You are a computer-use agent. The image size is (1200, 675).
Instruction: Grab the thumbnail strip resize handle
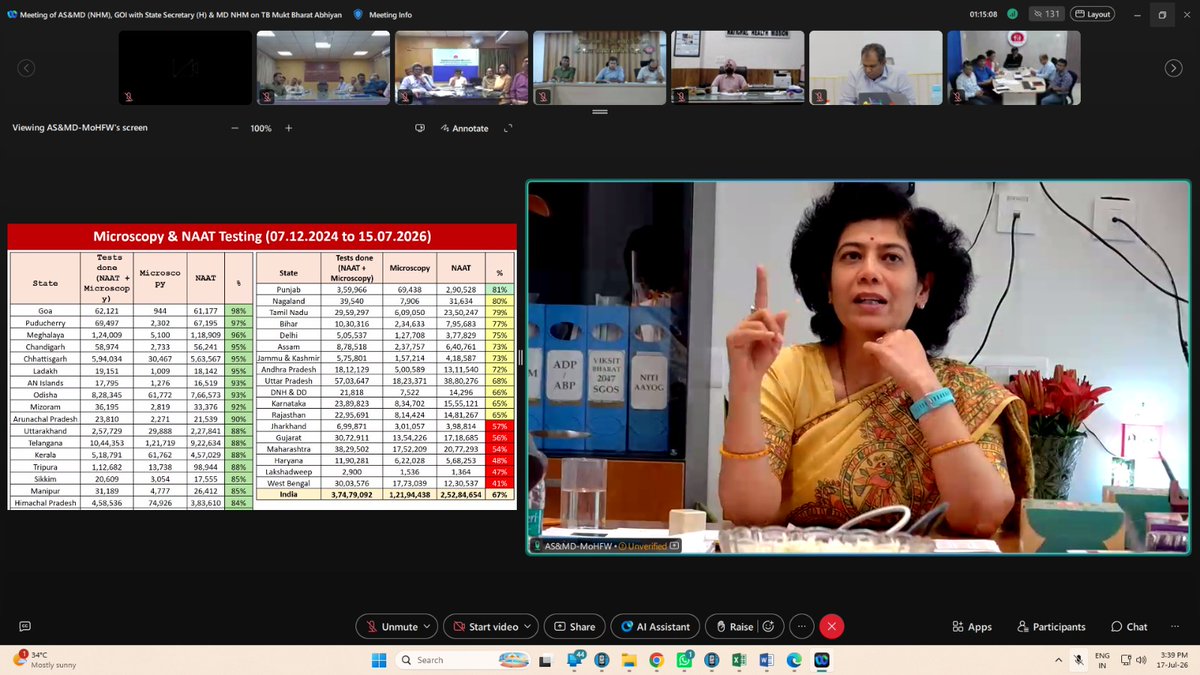(x=600, y=113)
